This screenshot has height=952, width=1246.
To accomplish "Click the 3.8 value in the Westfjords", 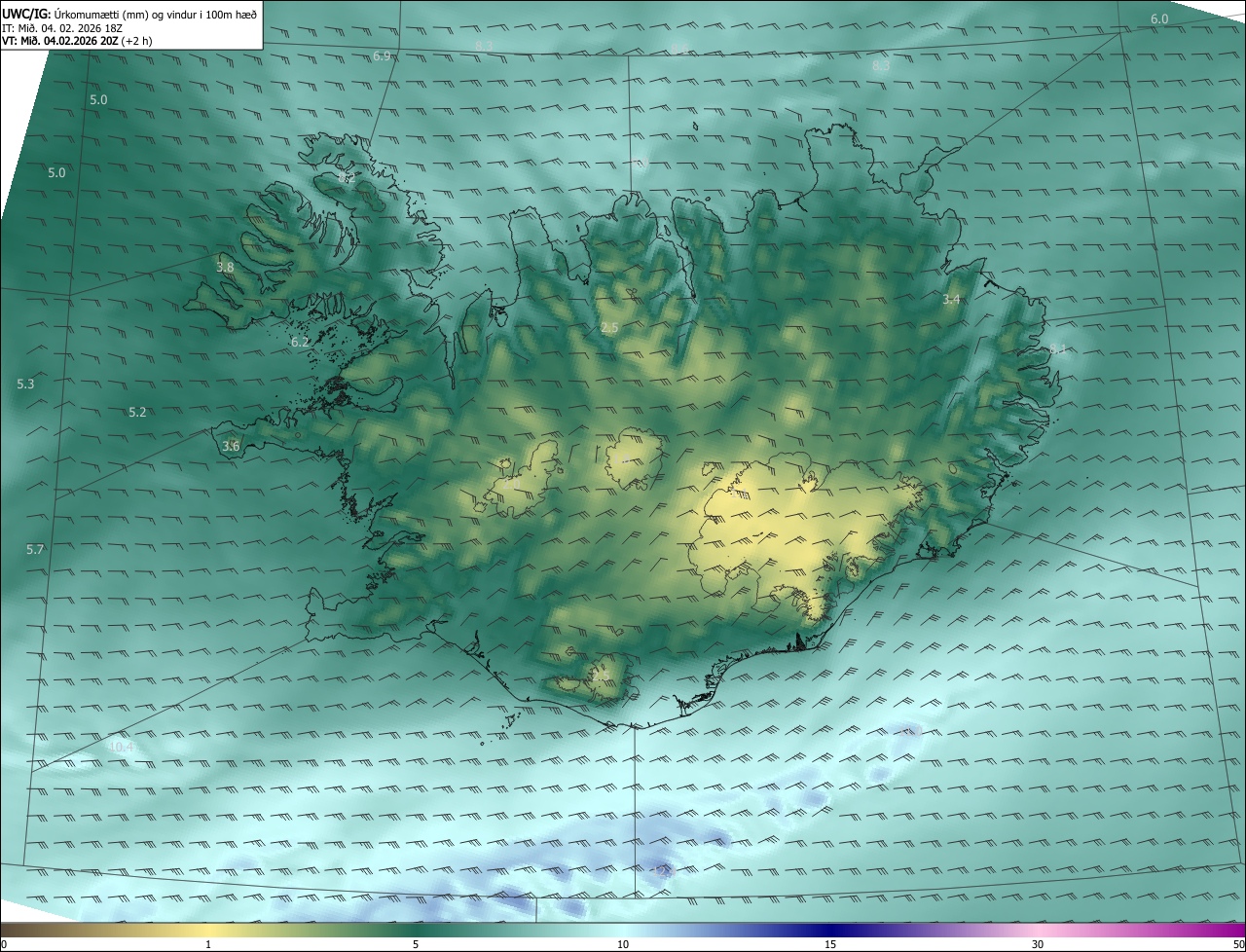I will 225,267.
